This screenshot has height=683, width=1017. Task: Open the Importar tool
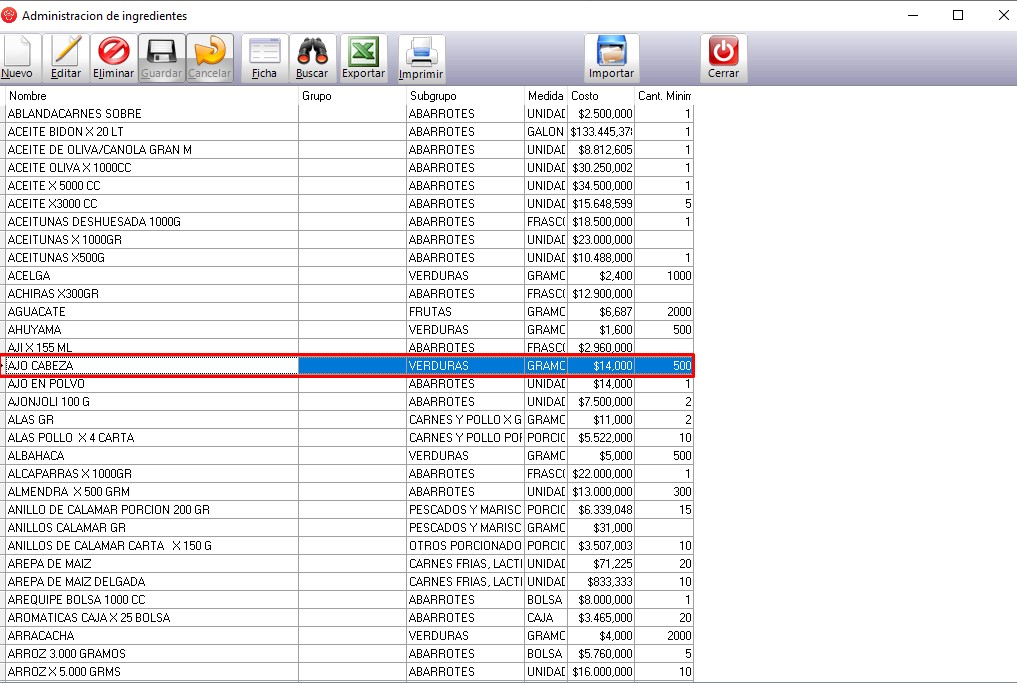pos(611,58)
